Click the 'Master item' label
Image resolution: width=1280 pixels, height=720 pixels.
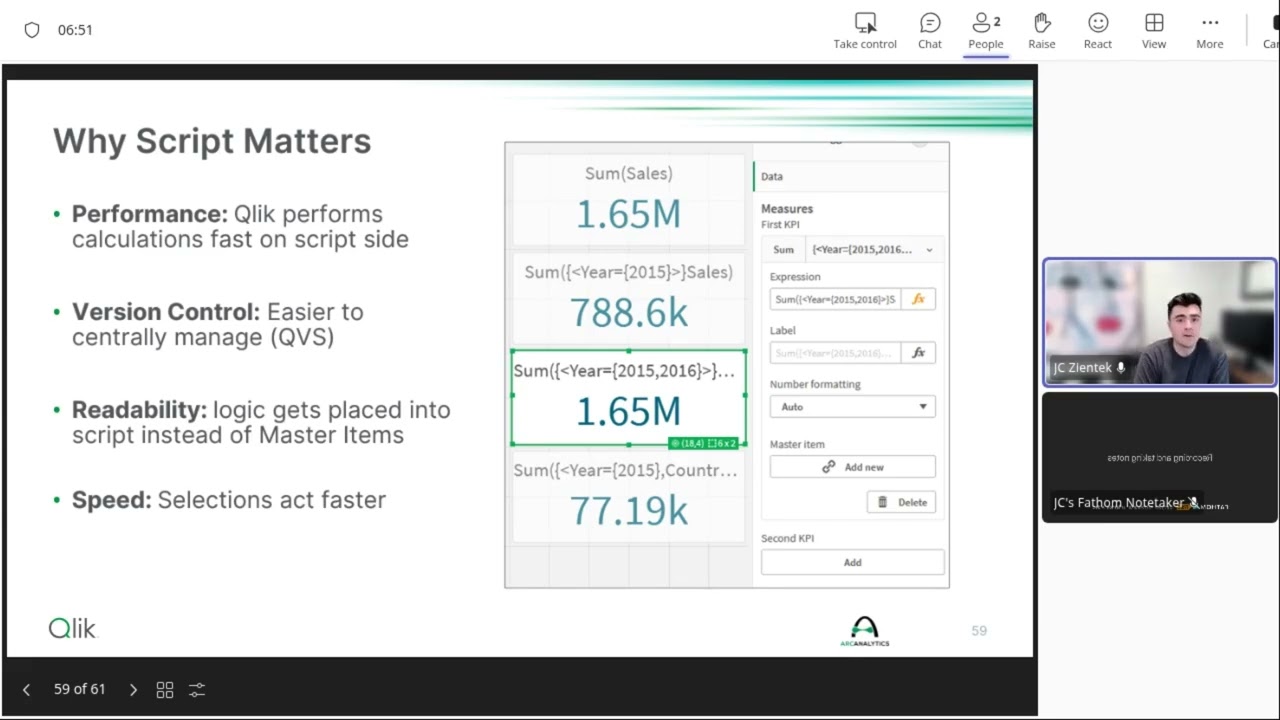(797, 444)
